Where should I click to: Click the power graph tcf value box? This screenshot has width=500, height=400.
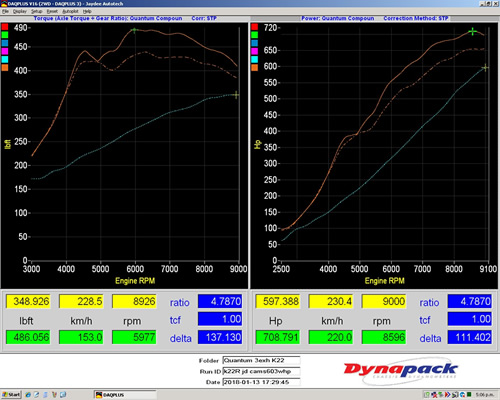tap(469, 319)
